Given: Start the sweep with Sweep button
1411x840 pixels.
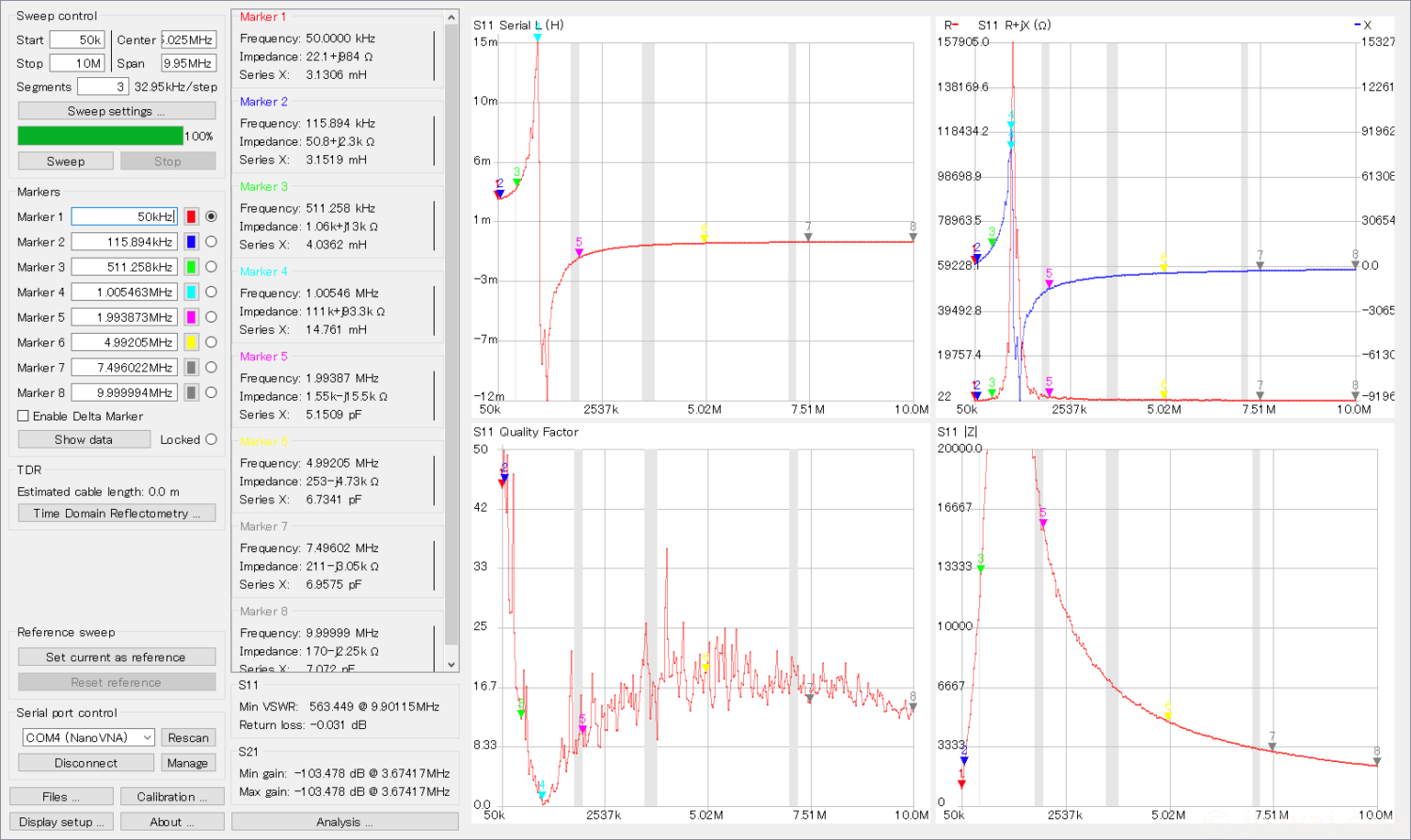Looking at the screenshot, I should click(x=66, y=161).
